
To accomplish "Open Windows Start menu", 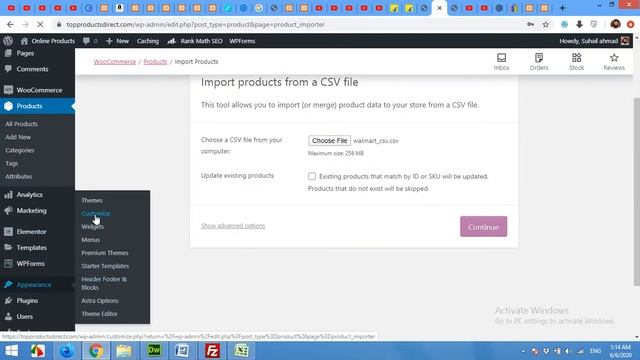I will click(x=11, y=351).
